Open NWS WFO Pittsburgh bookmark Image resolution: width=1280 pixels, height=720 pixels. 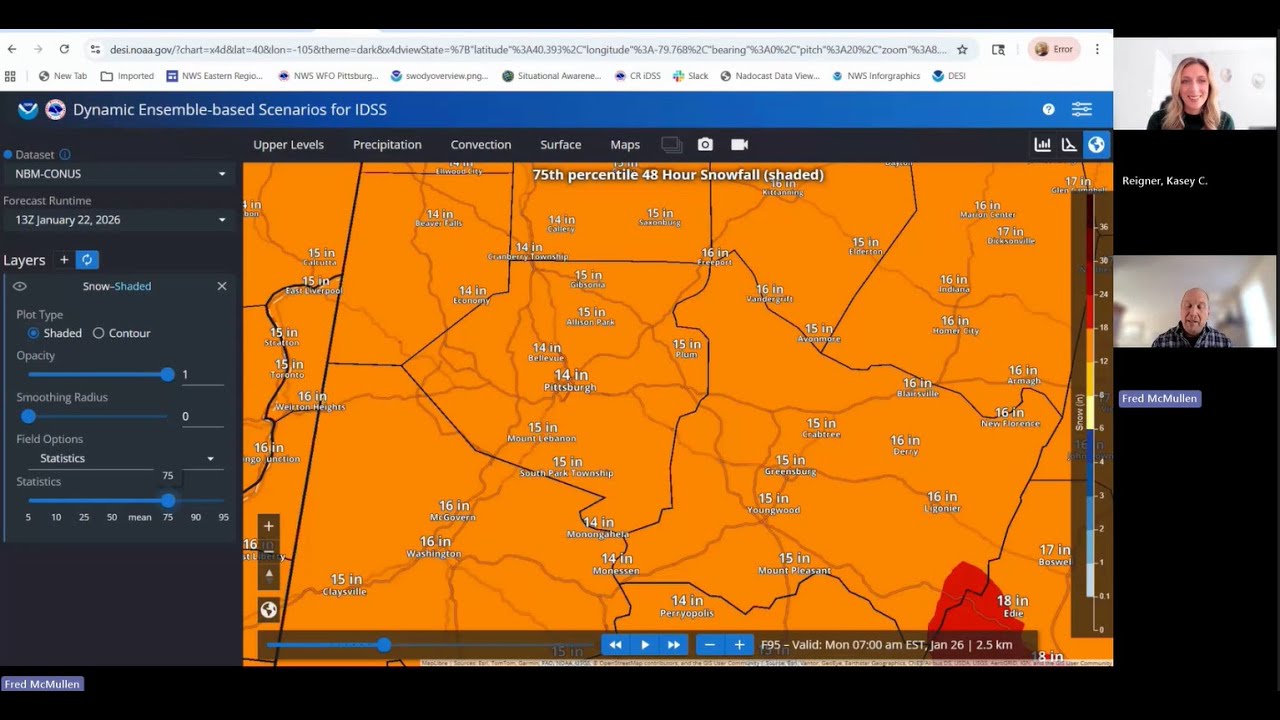(328, 76)
